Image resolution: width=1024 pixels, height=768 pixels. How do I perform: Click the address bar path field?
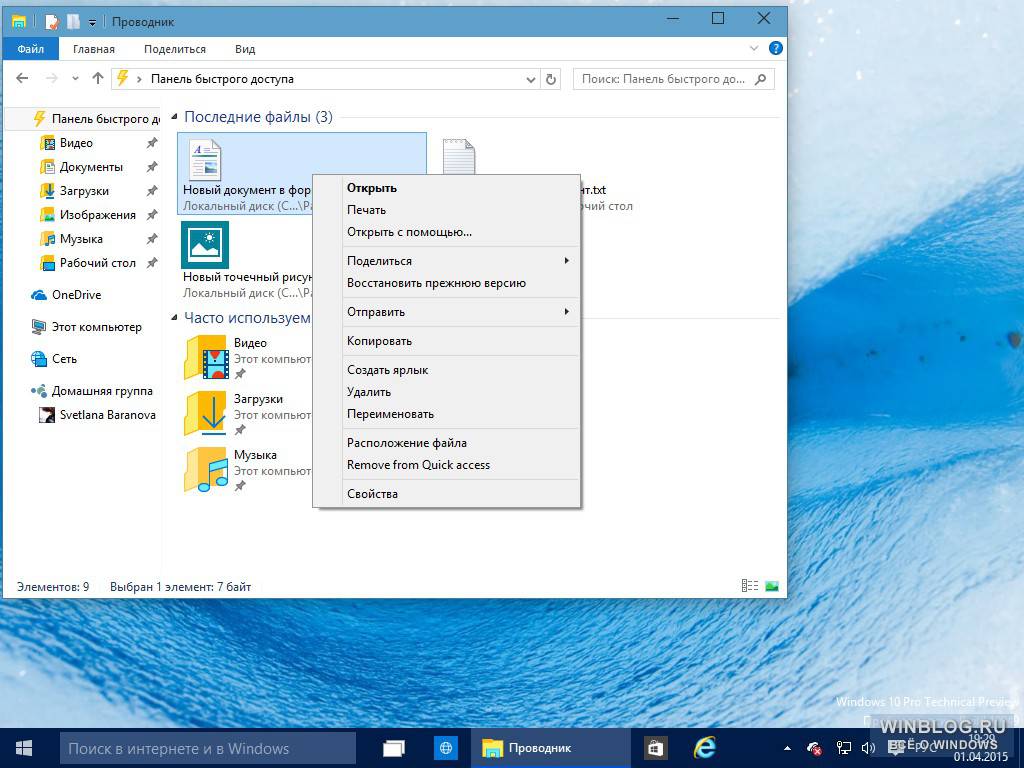[327, 79]
